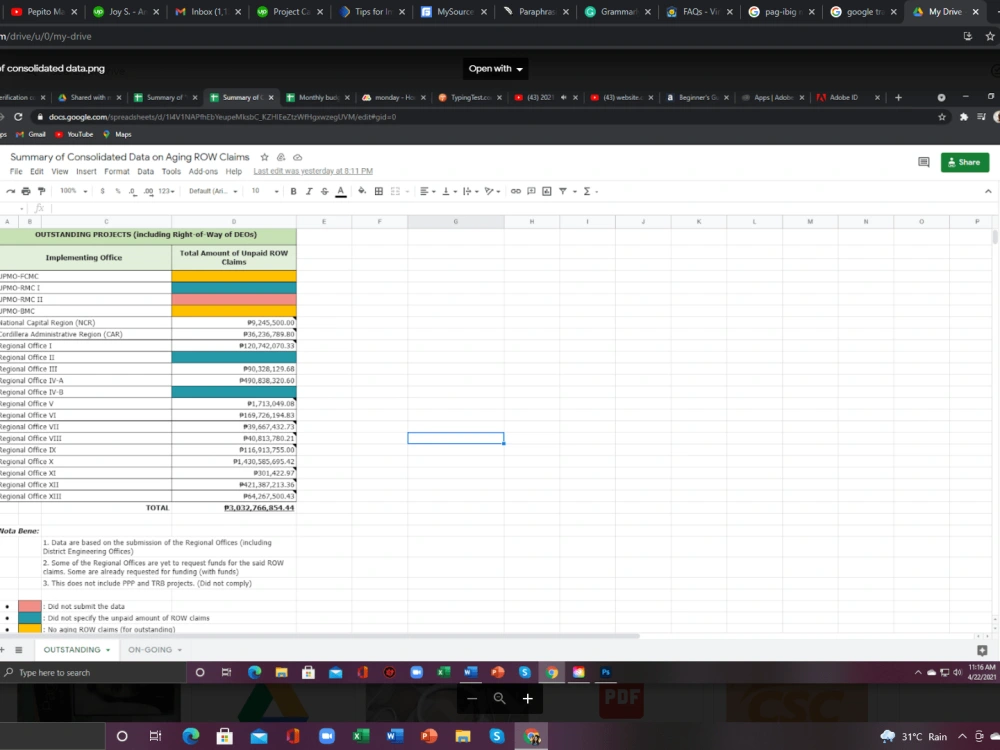Increase decimal places in Sheets toolbar

(148, 191)
